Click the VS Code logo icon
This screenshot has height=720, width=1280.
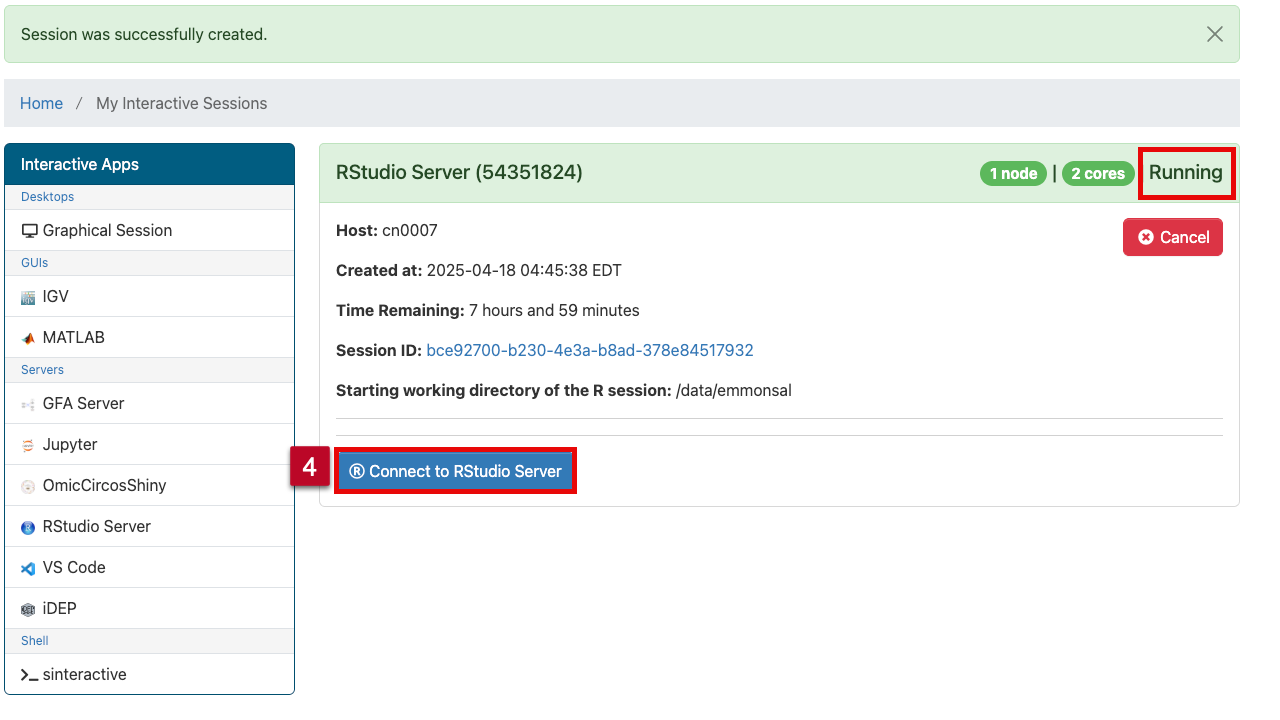tap(28, 568)
